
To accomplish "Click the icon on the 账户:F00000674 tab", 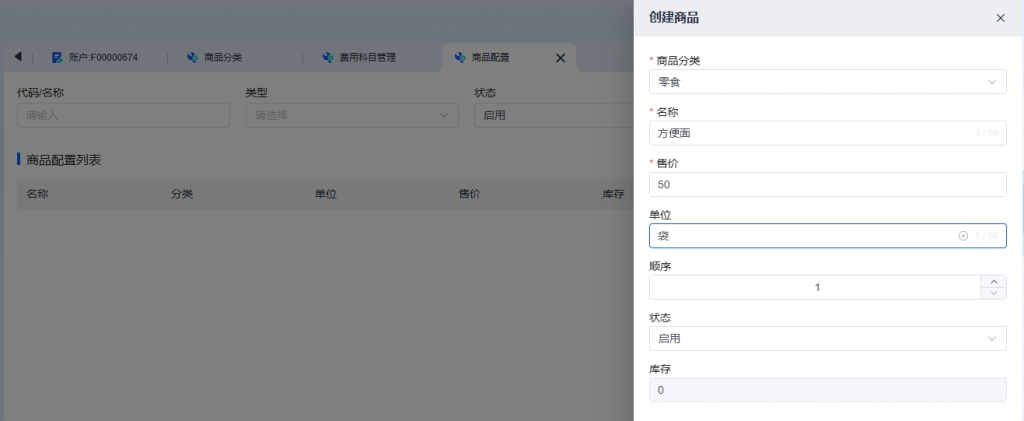I will [57, 58].
